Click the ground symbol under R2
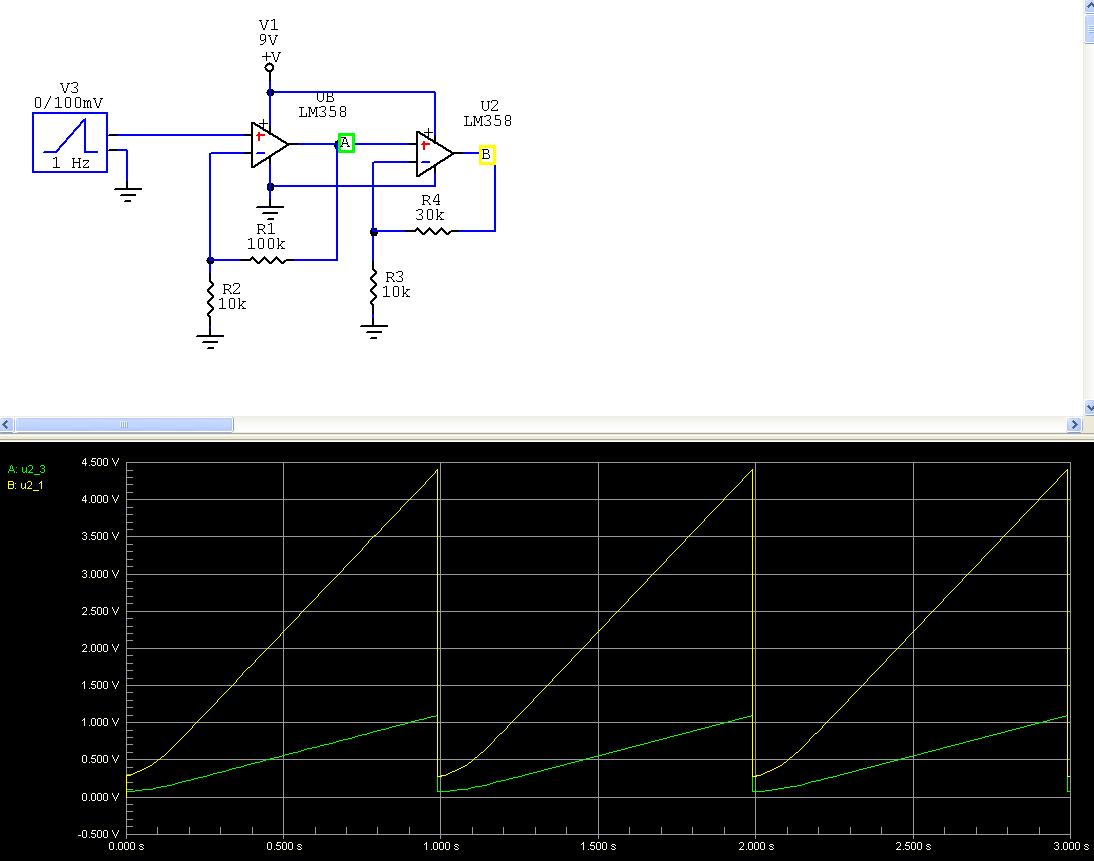1094x861 pixels. click(x=210, y=341)
